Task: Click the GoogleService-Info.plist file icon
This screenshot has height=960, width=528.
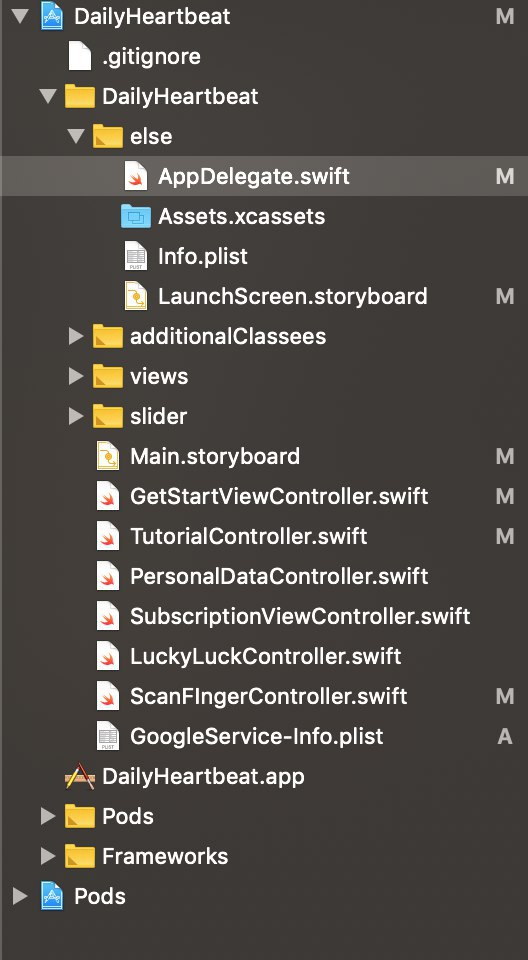Action: [108, 736]
